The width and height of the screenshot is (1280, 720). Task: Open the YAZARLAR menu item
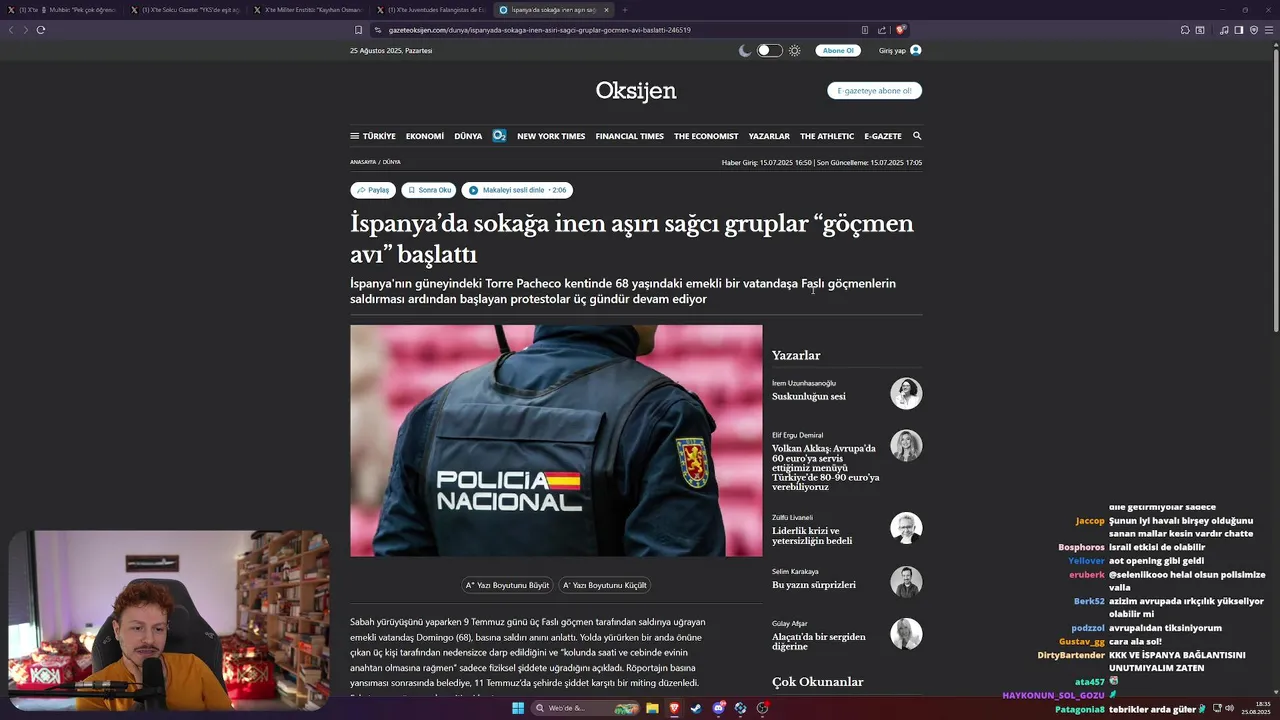point(769,136)
